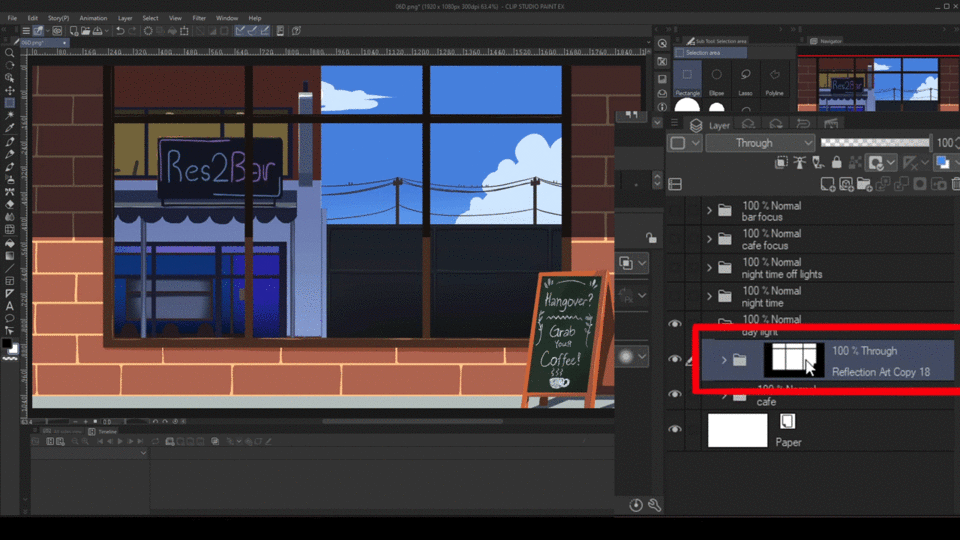This screenshot has height=540, width=960.
Task: Click the Delete layer trash icon
Action: coord(956,184)
